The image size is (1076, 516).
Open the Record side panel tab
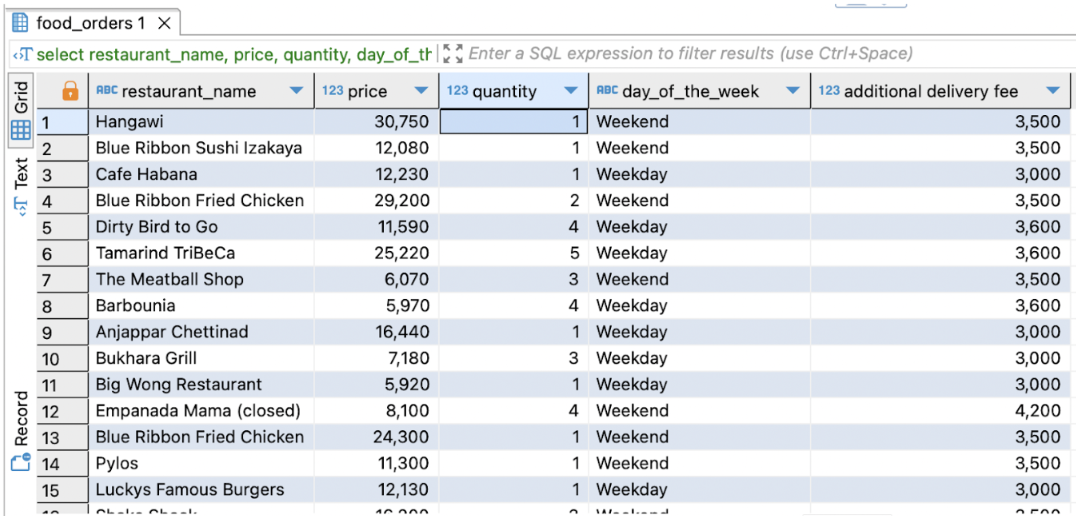point(21,430)
